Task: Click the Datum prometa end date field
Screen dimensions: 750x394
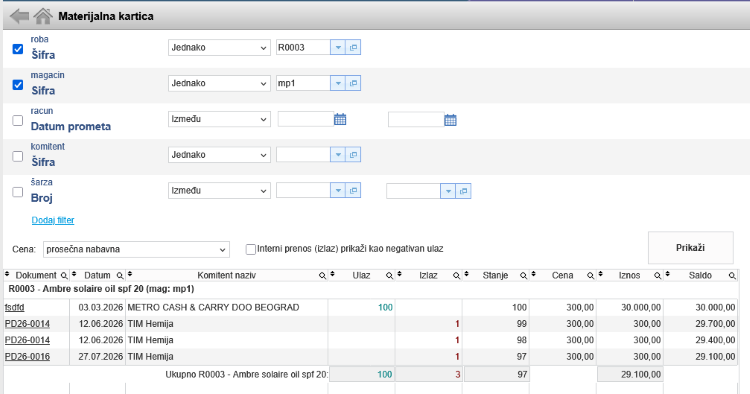Action: click(x=416, y=119)
